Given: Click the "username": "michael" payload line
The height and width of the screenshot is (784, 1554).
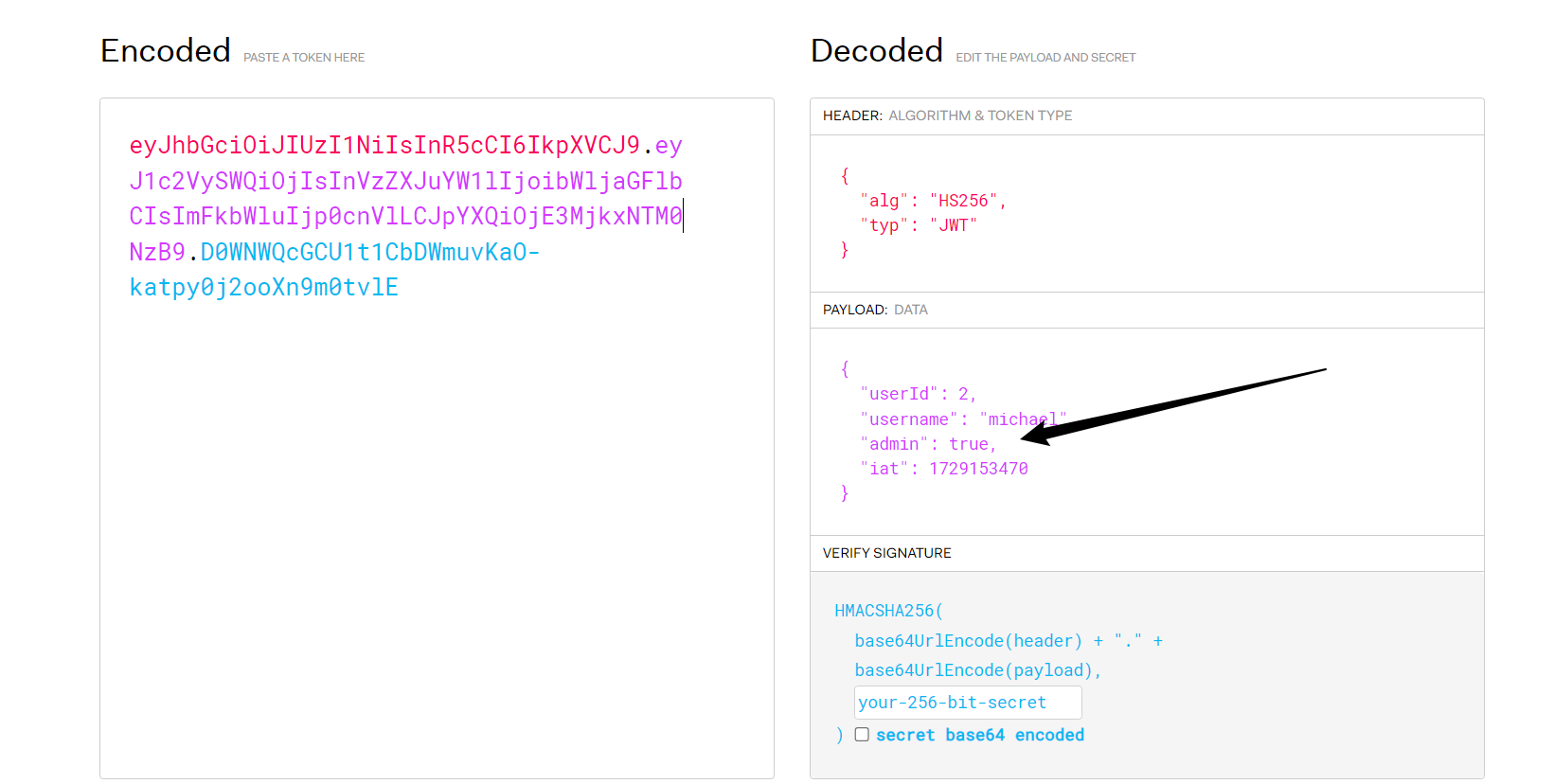Looking at the screenshot, I should pyautogui.click(x=963, y=419).
